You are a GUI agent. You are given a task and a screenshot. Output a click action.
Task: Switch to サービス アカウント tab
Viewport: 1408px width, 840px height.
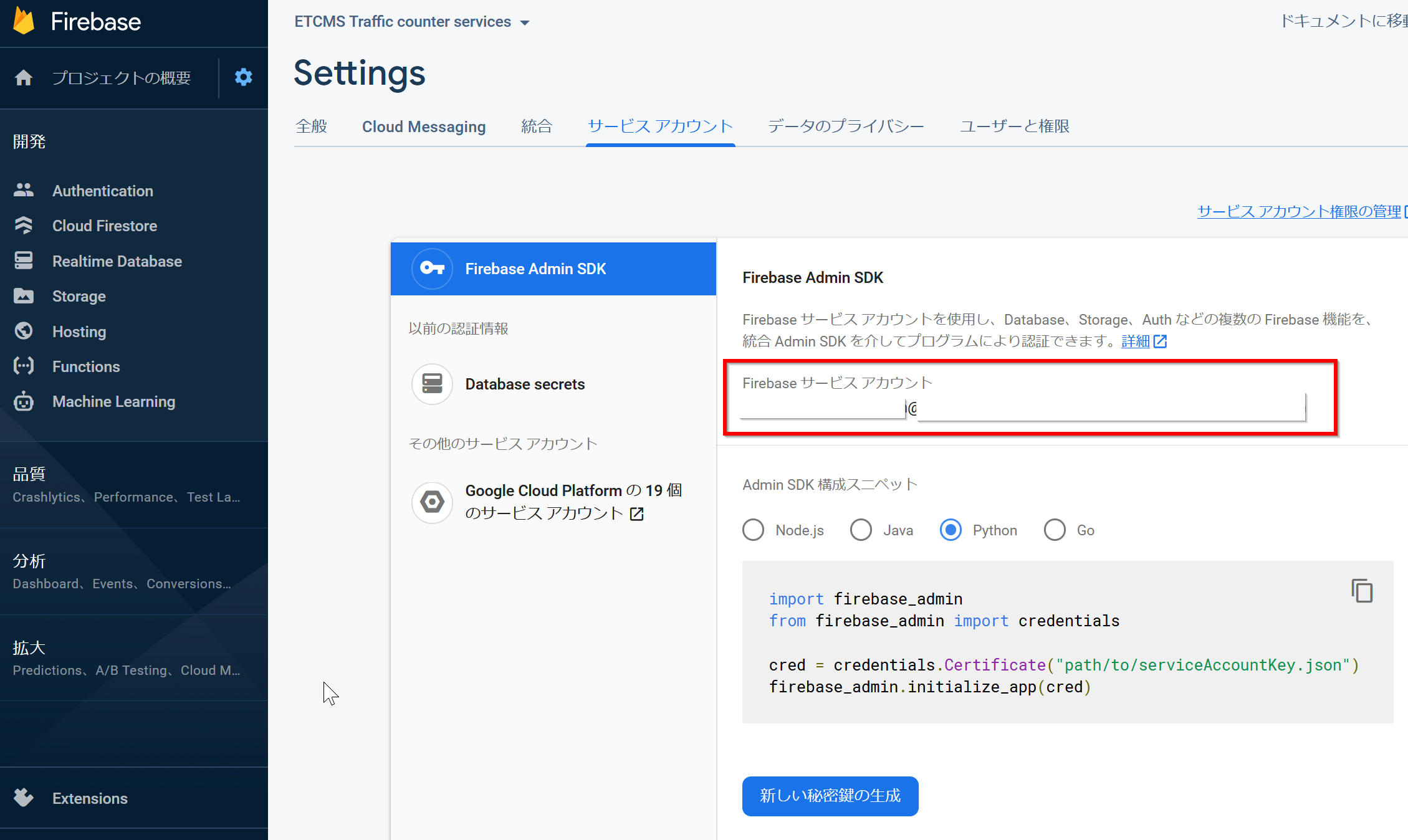tap(660, 126)
